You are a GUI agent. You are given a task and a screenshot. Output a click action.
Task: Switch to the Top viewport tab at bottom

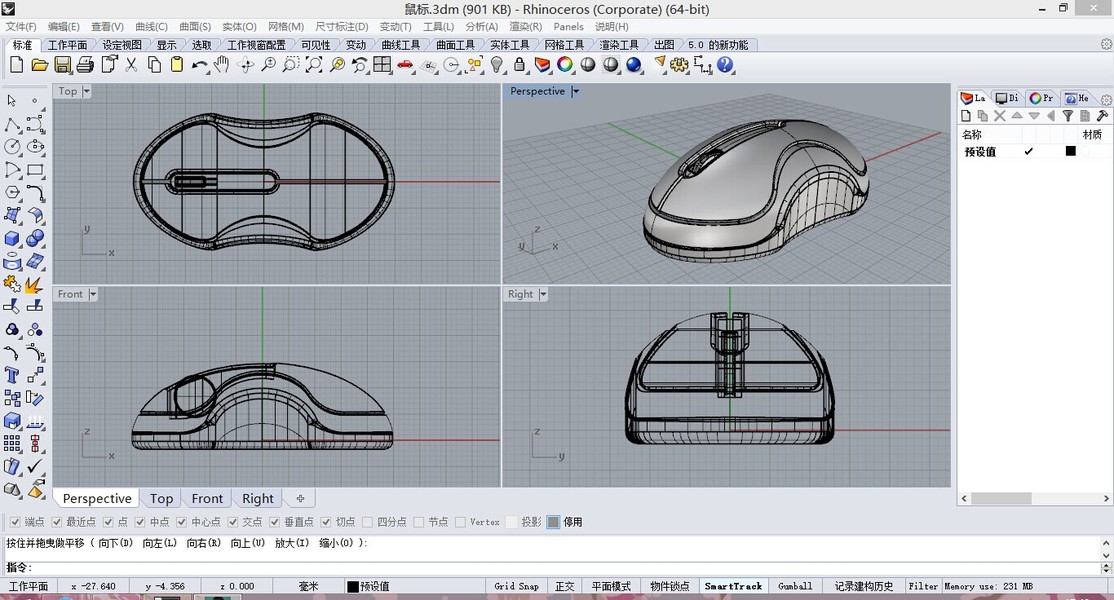(x=161, y=498)
